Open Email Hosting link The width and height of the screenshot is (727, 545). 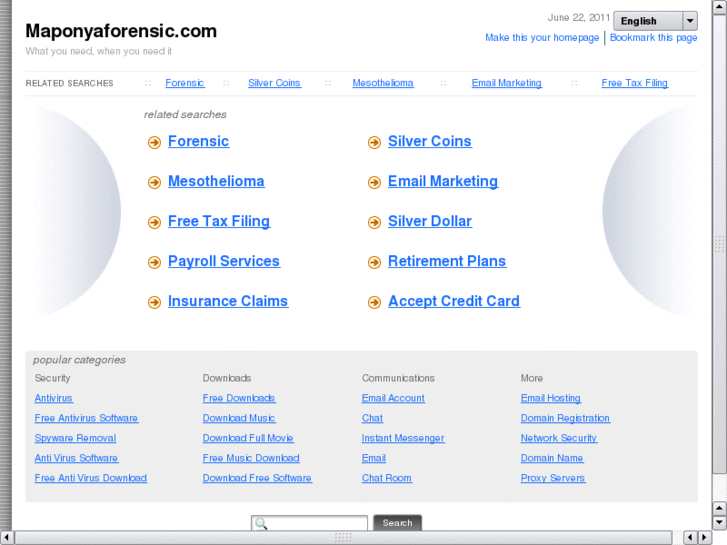point(551,398)
